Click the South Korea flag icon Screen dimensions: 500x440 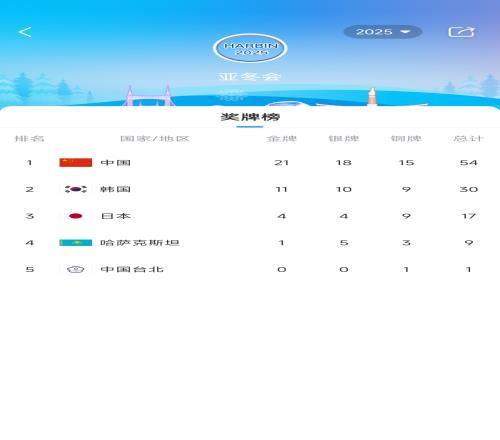pos(76,189)
